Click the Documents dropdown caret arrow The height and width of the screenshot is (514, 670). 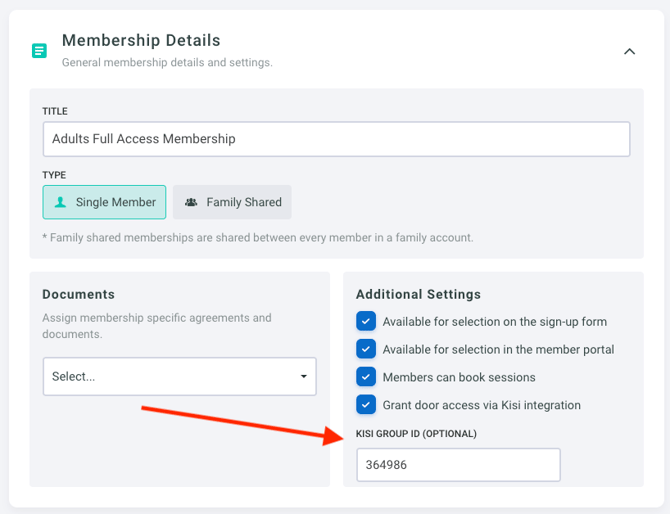pyautogui.click(x=304, y=377)
